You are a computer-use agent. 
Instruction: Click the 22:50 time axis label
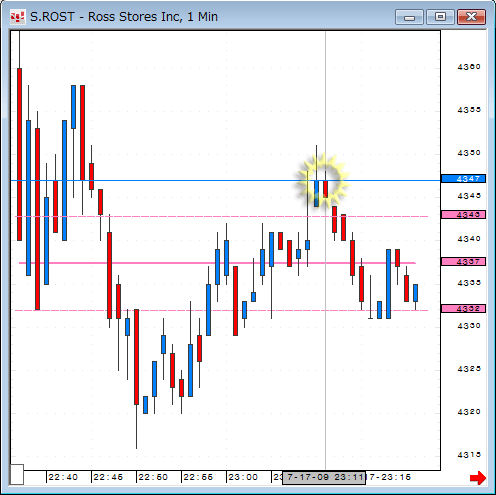pos(153,477)
